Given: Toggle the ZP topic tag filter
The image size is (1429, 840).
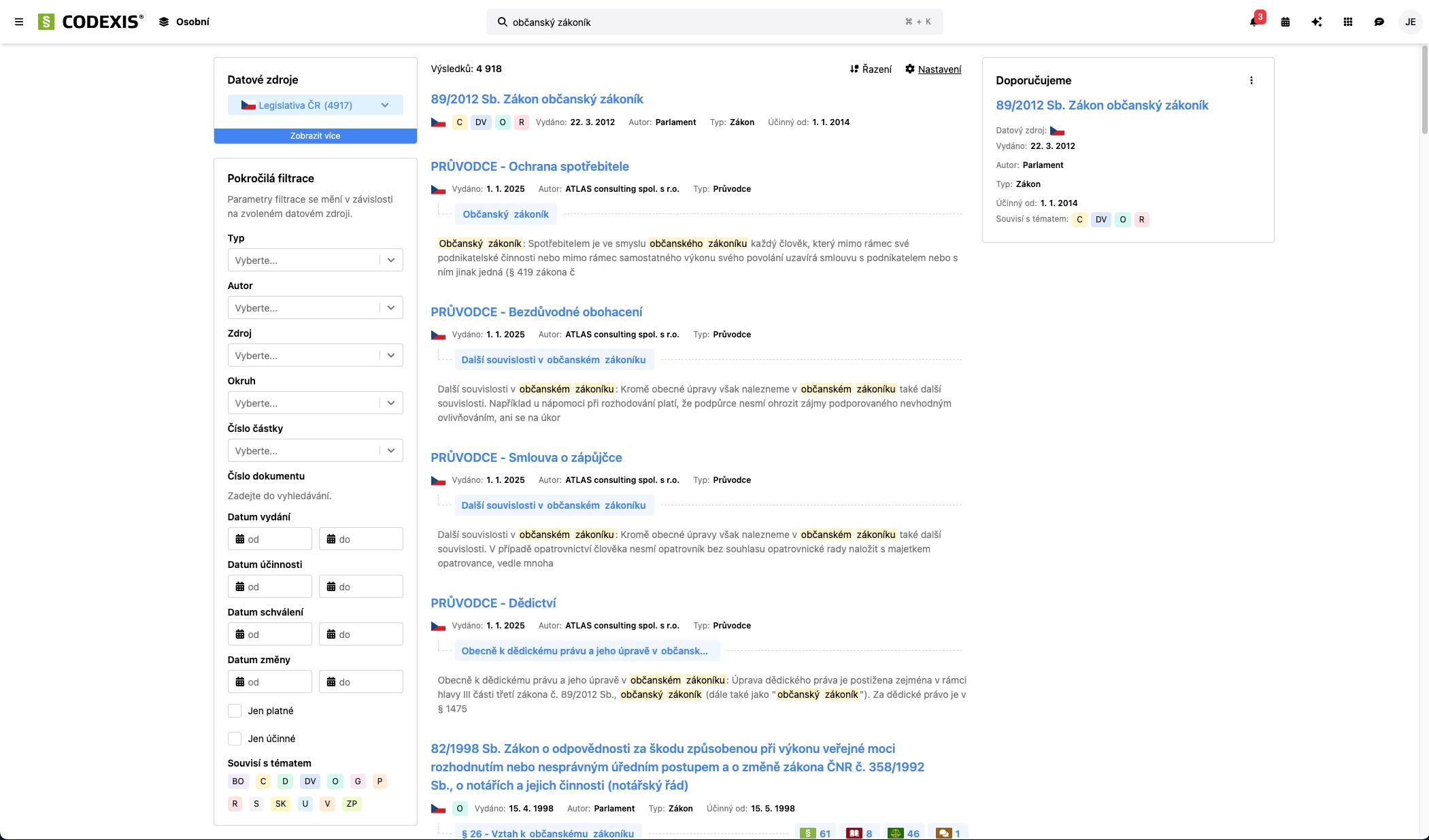Looking at the screenshot, I should [x=352, y=804].
